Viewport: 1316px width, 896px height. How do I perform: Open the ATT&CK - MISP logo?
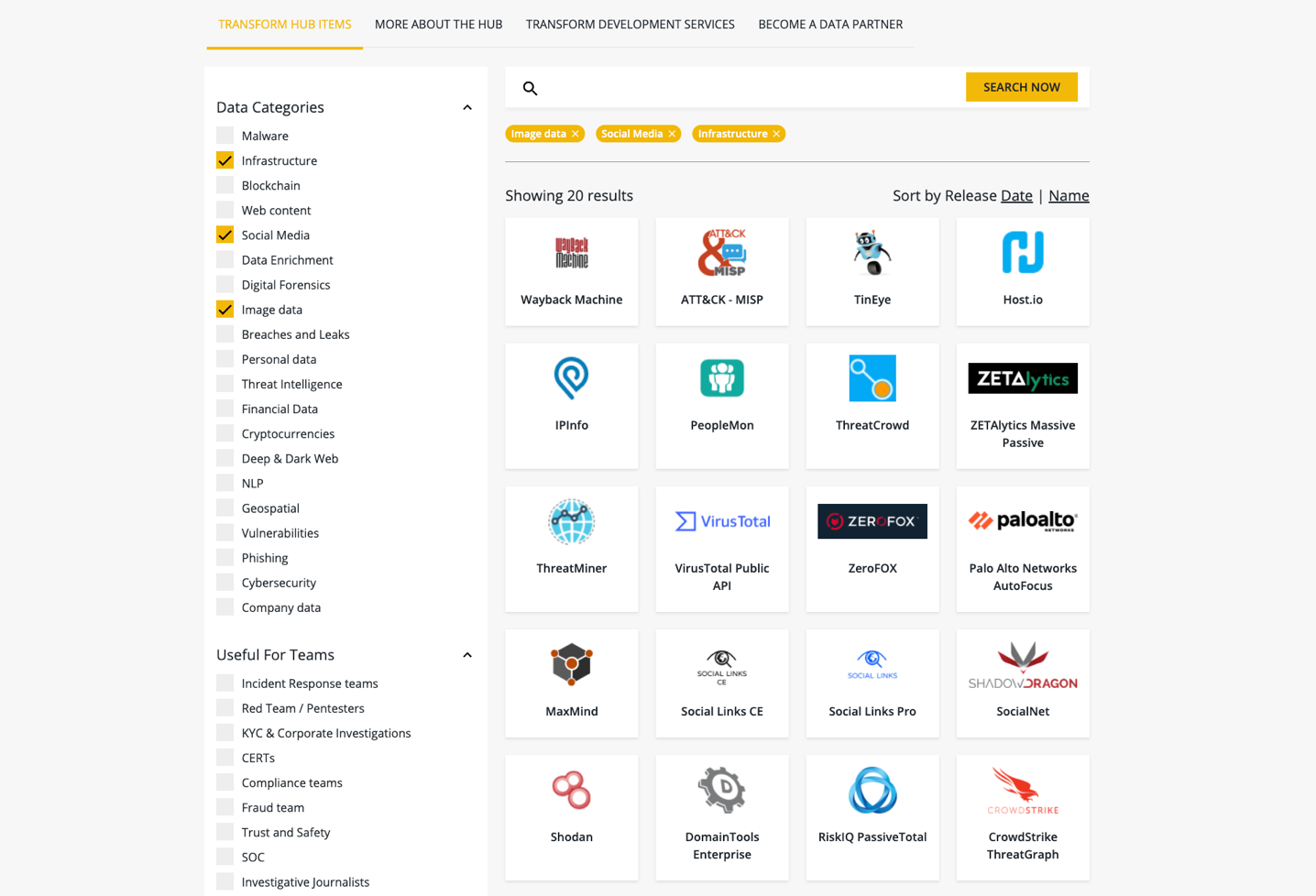pyautogui.click(x=722, y=253)
